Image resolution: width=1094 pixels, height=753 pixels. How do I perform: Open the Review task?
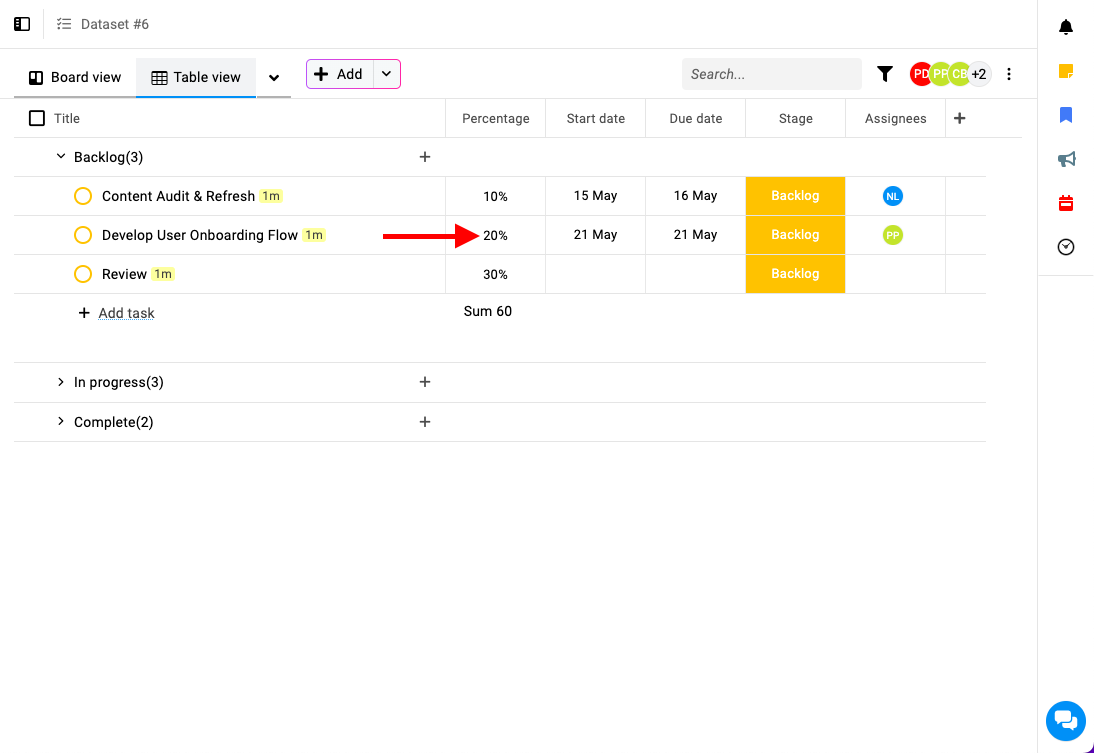(x=124, y=274)
